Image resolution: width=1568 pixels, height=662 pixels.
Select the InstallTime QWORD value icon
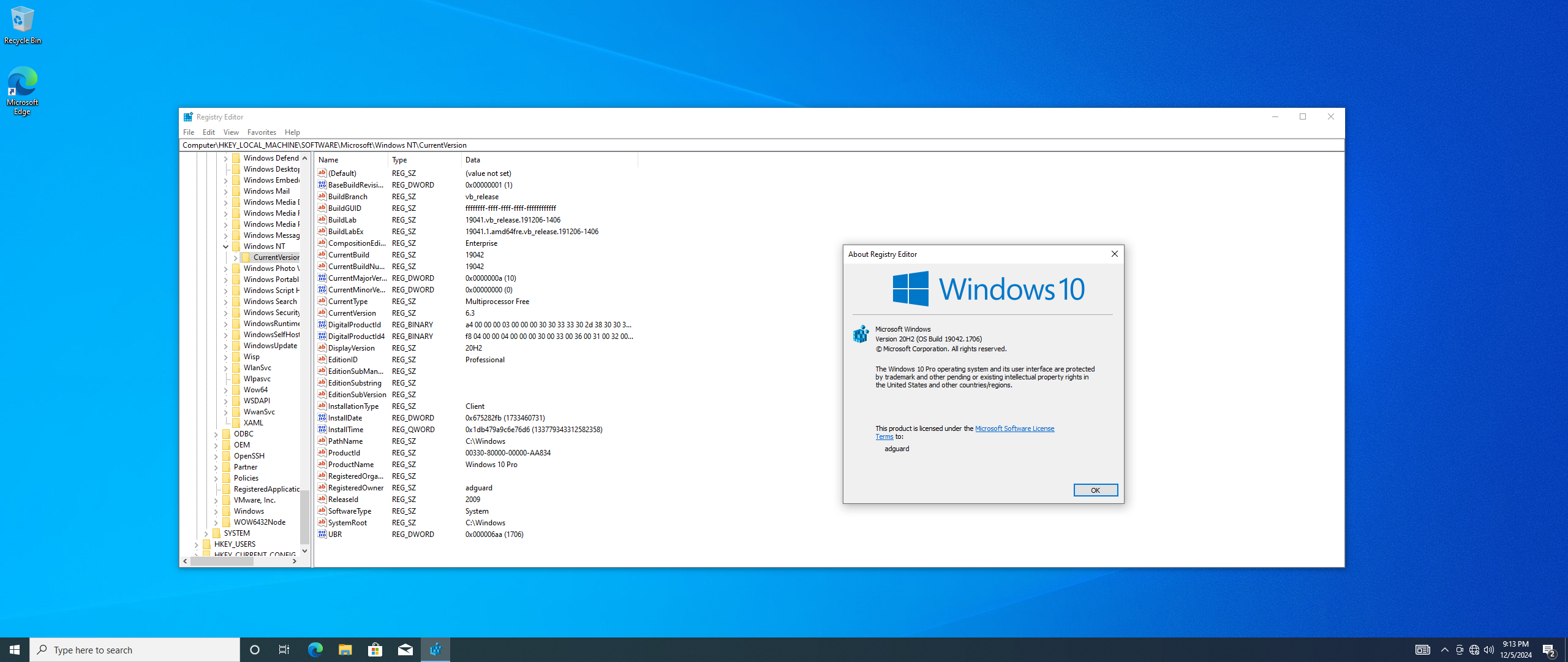pyautogui.click(x=322, y=429)
